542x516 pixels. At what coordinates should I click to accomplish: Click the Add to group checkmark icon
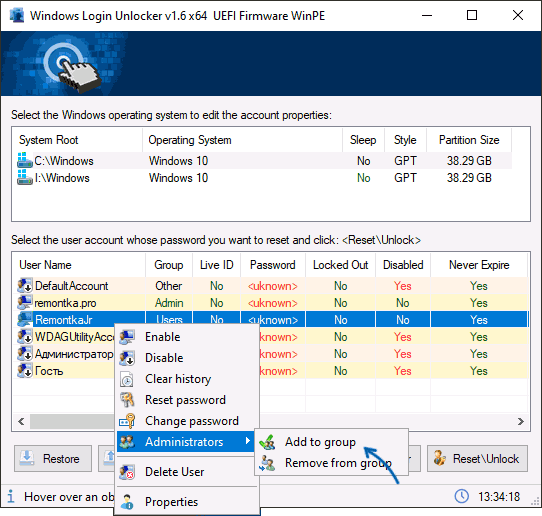(267, 442)
